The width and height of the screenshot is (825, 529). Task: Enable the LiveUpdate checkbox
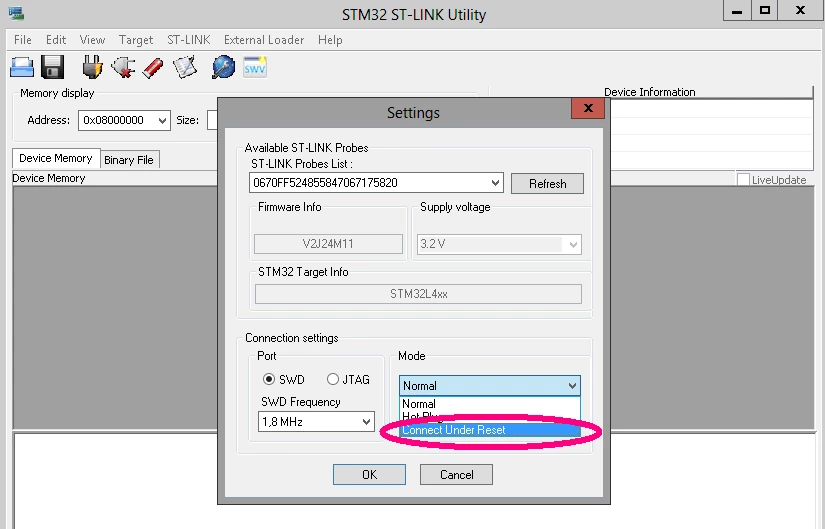tap(743, 179)
